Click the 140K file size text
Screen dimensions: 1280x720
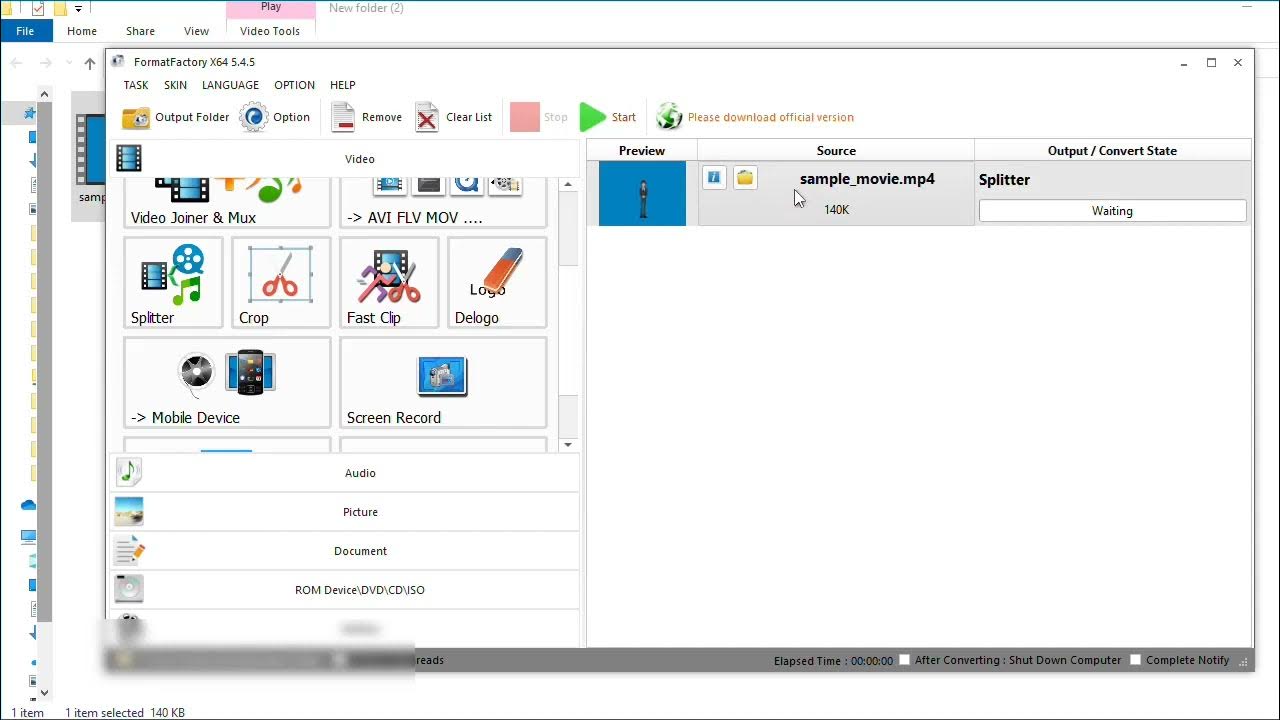click(836, 210)
